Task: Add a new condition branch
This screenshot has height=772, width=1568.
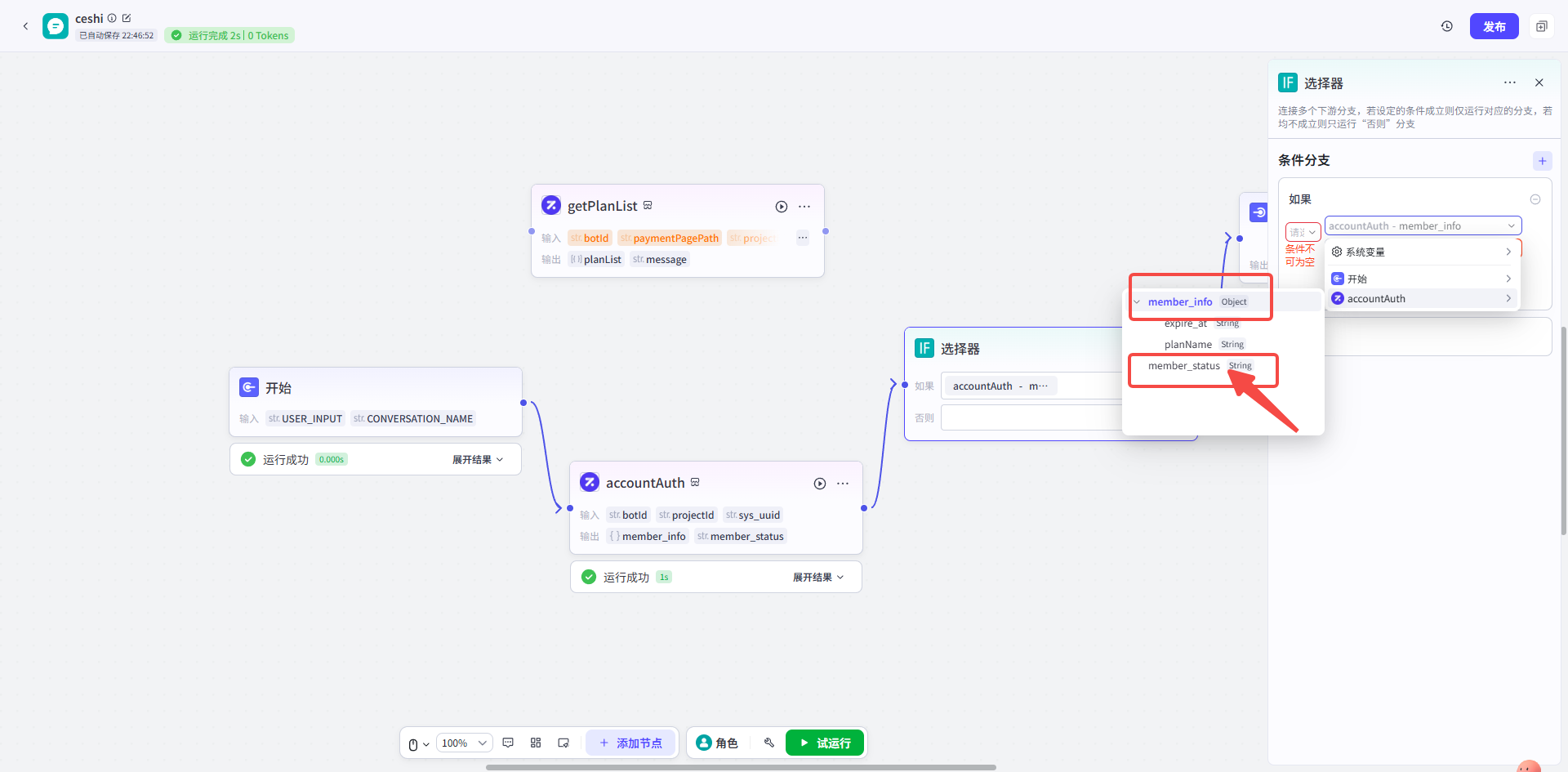Action: (1542, 161)
